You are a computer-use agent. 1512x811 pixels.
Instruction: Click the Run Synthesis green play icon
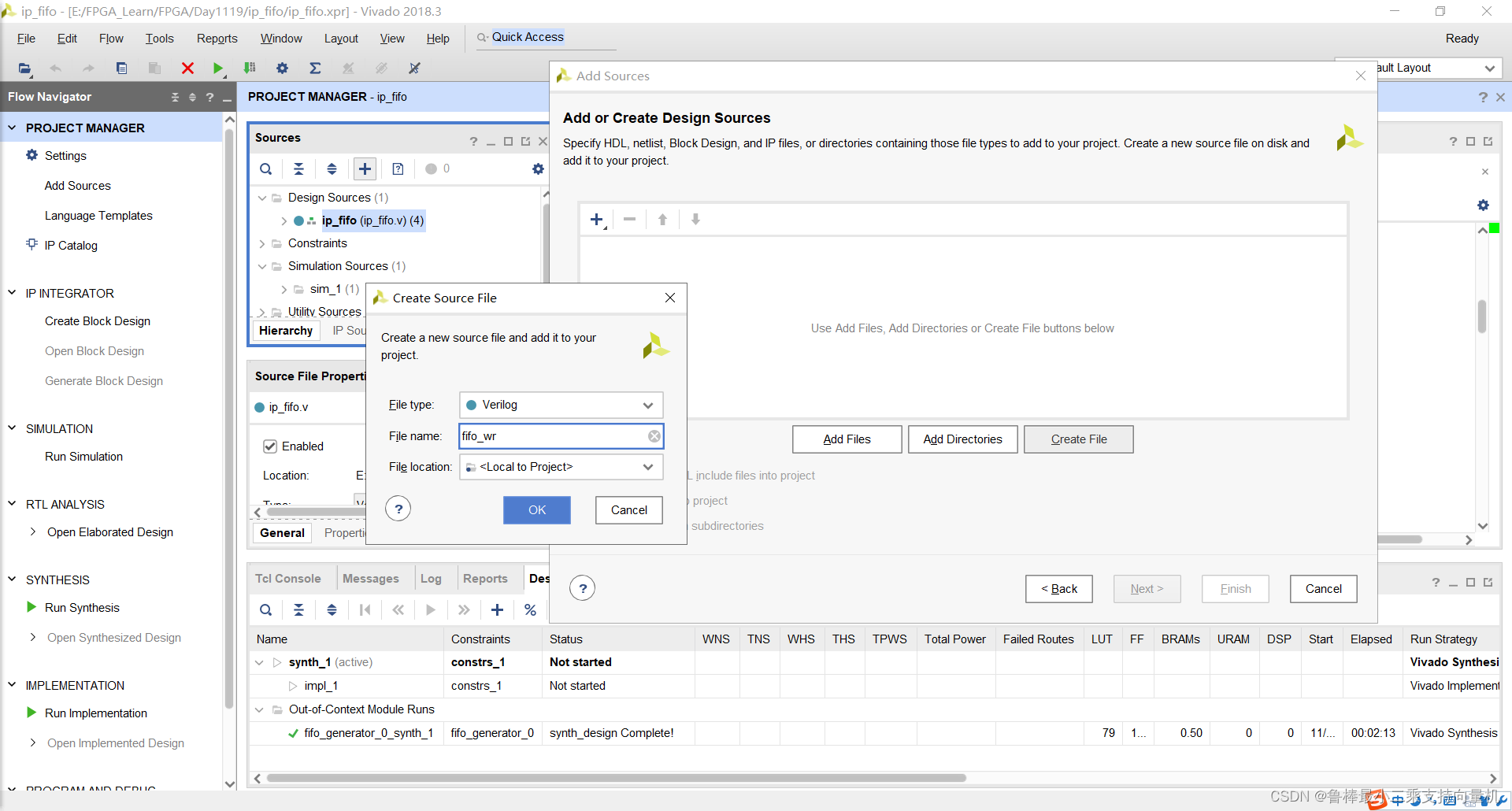(31, 607)
